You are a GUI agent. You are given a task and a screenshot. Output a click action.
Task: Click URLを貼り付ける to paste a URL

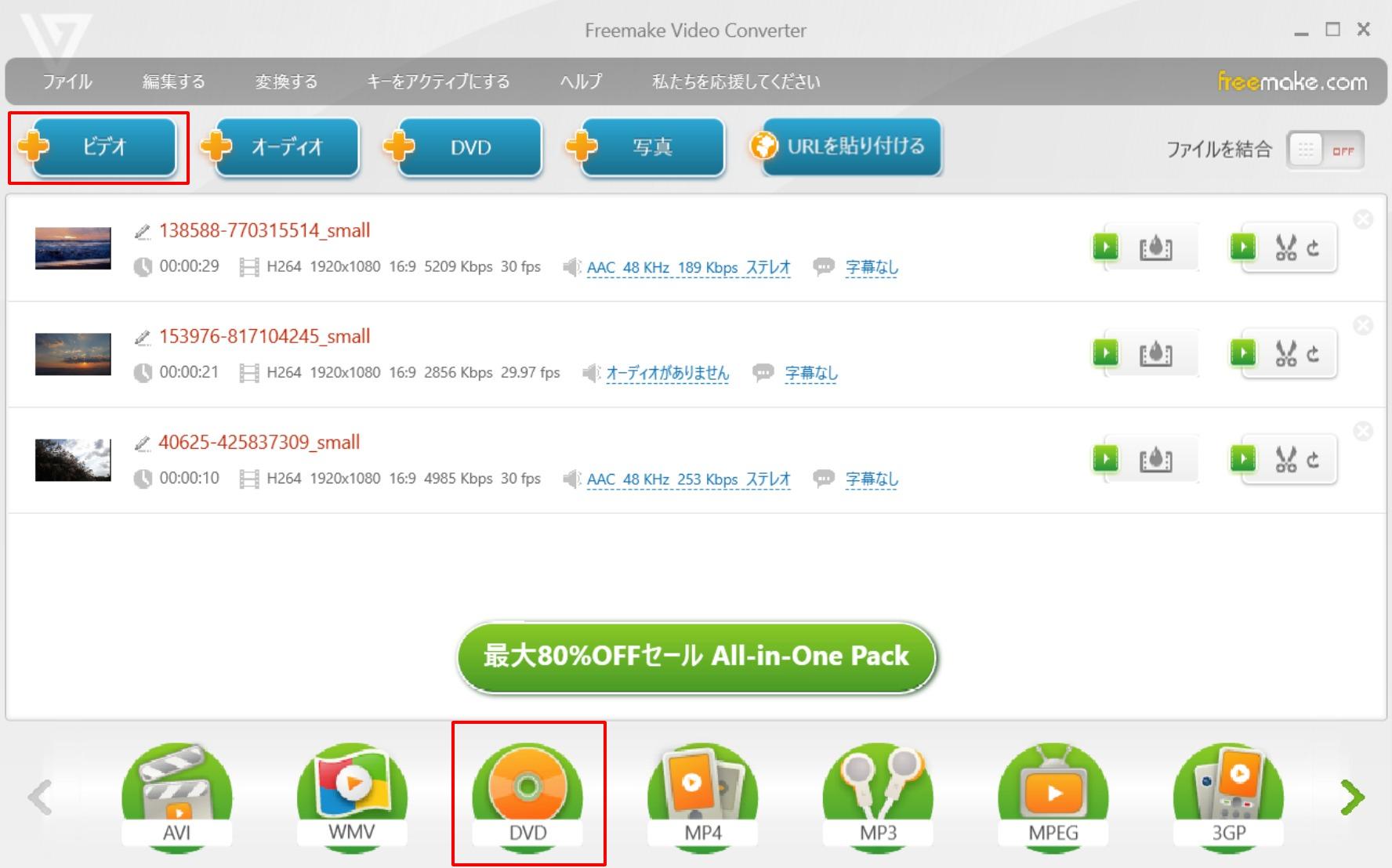coord(845,146)
